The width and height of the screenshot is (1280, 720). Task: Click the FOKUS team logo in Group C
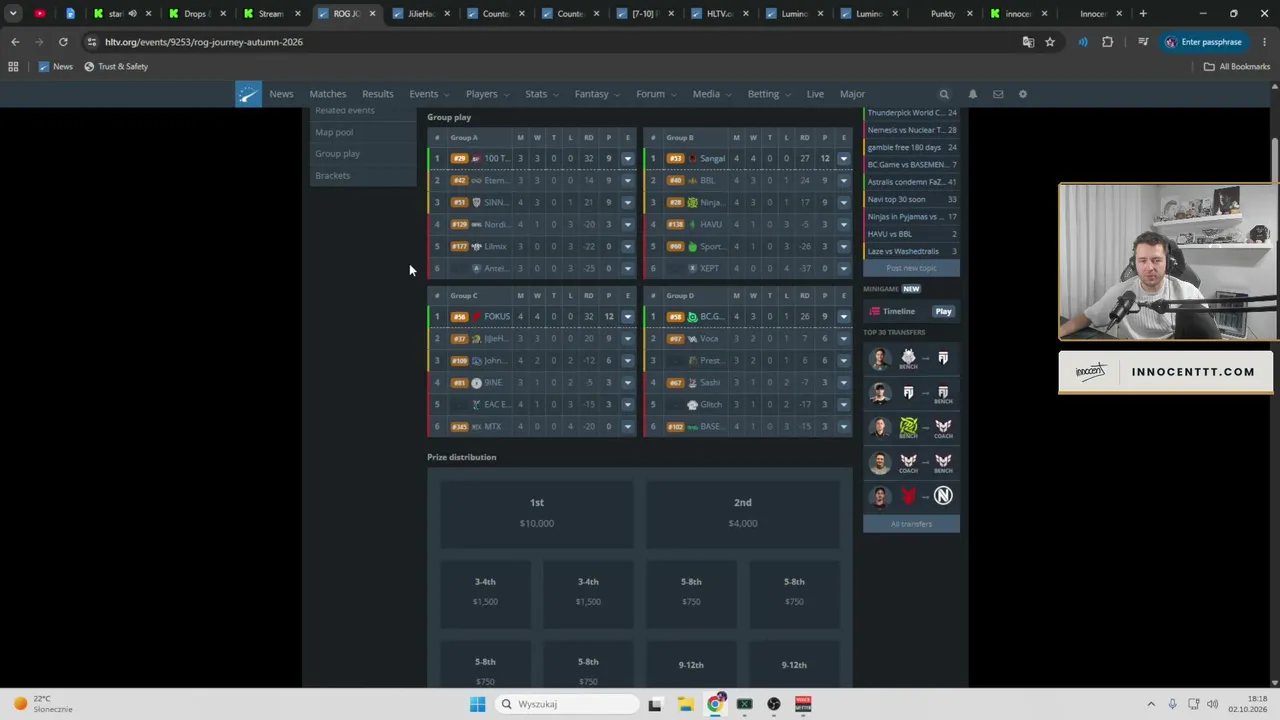coord(476,316)
